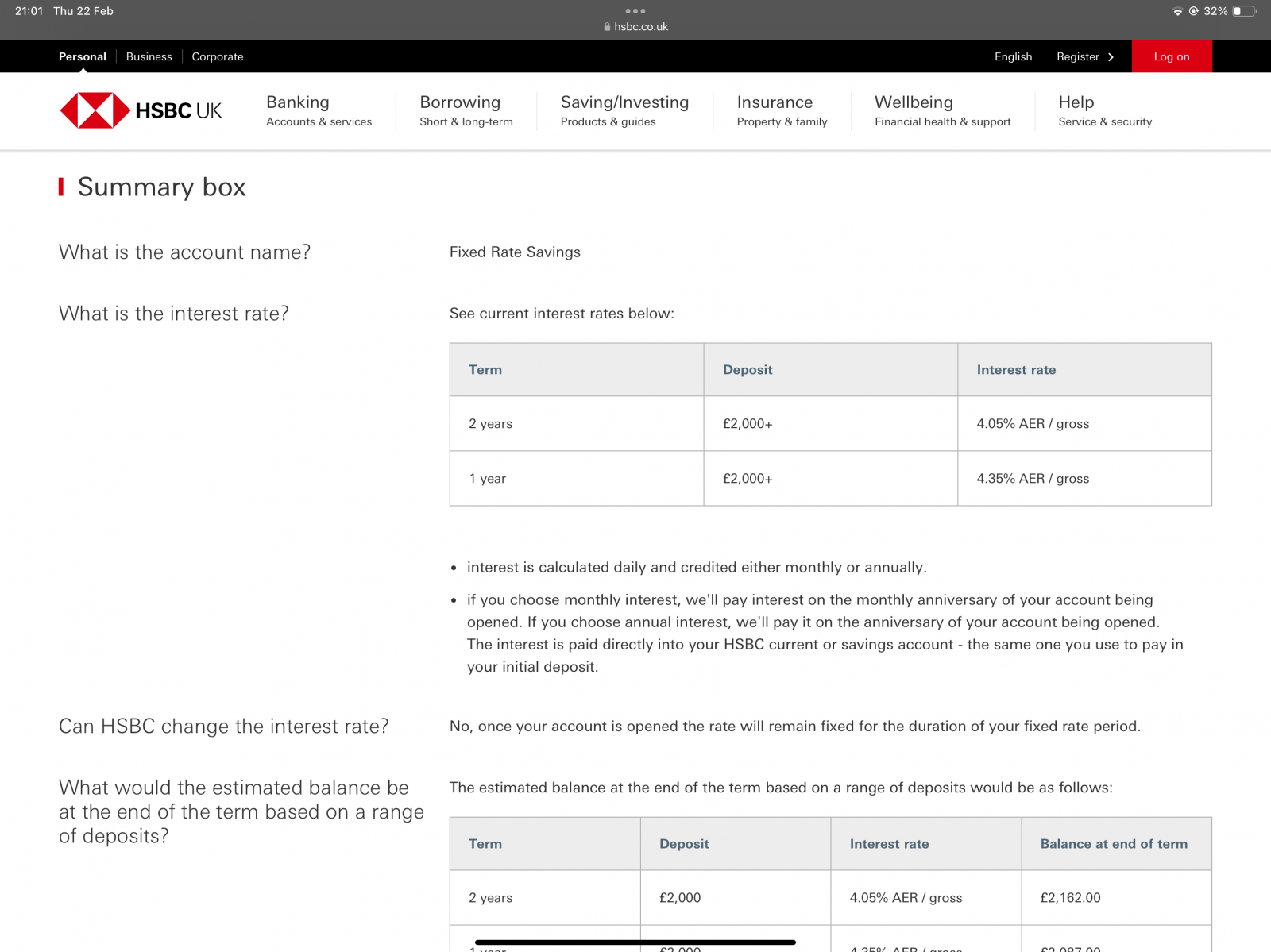Expand the Help service & security menu

(x=1104, y=110)
